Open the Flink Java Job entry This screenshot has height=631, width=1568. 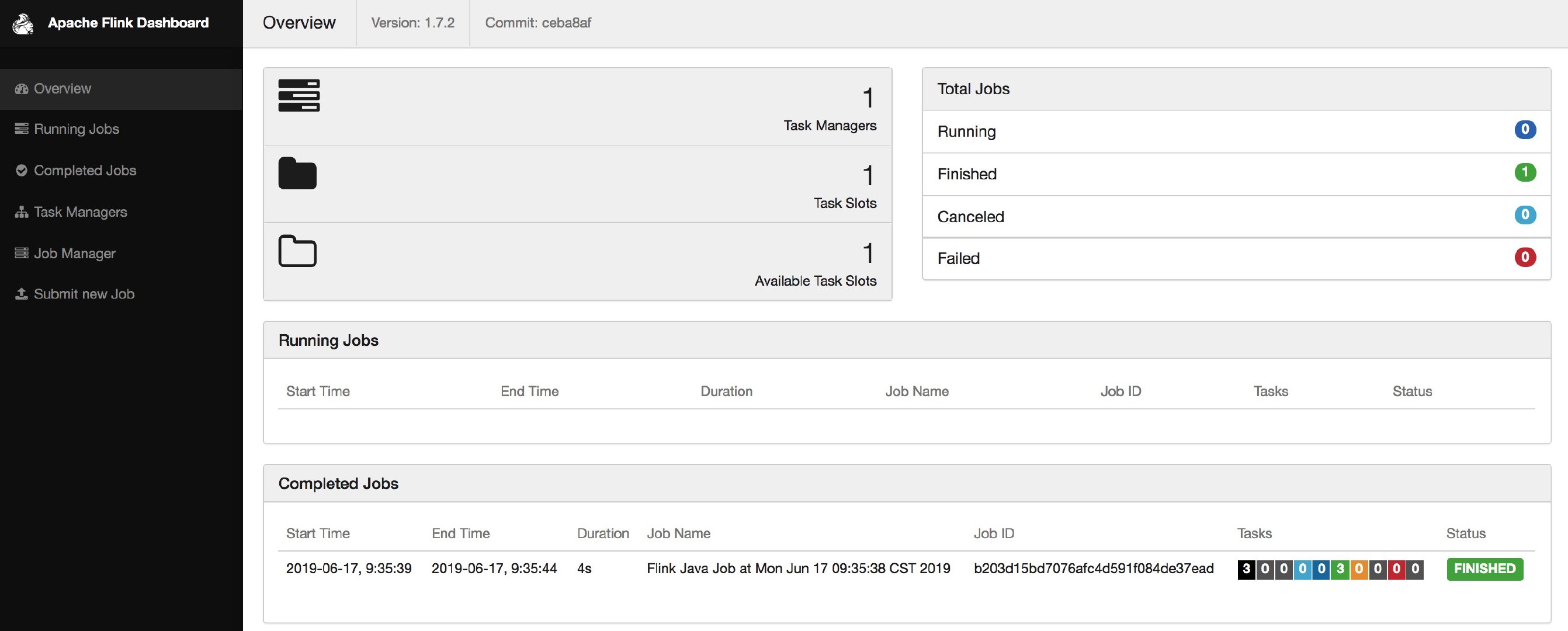click(798, 568)
